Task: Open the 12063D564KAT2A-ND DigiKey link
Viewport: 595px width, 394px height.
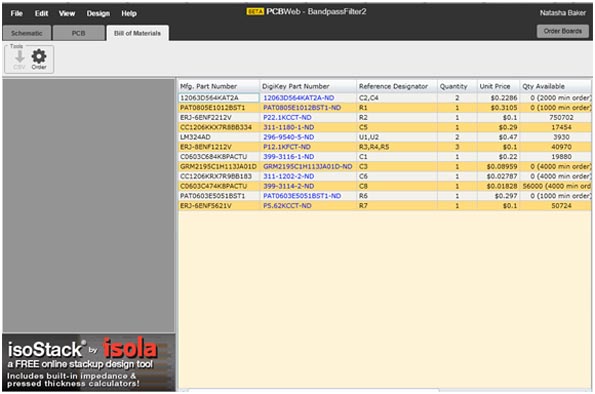Action: coord(299,98)
